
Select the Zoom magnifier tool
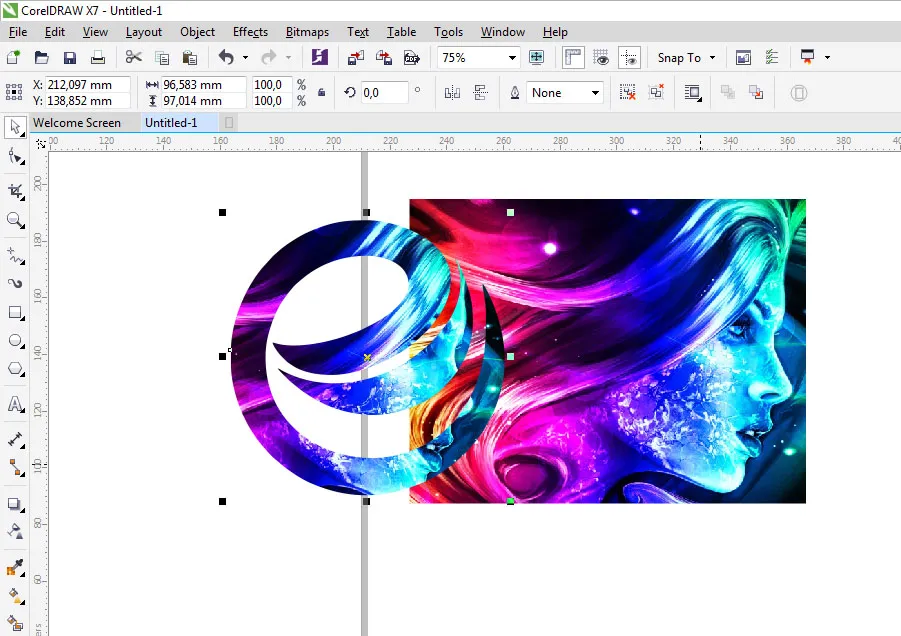coord(15,220)
